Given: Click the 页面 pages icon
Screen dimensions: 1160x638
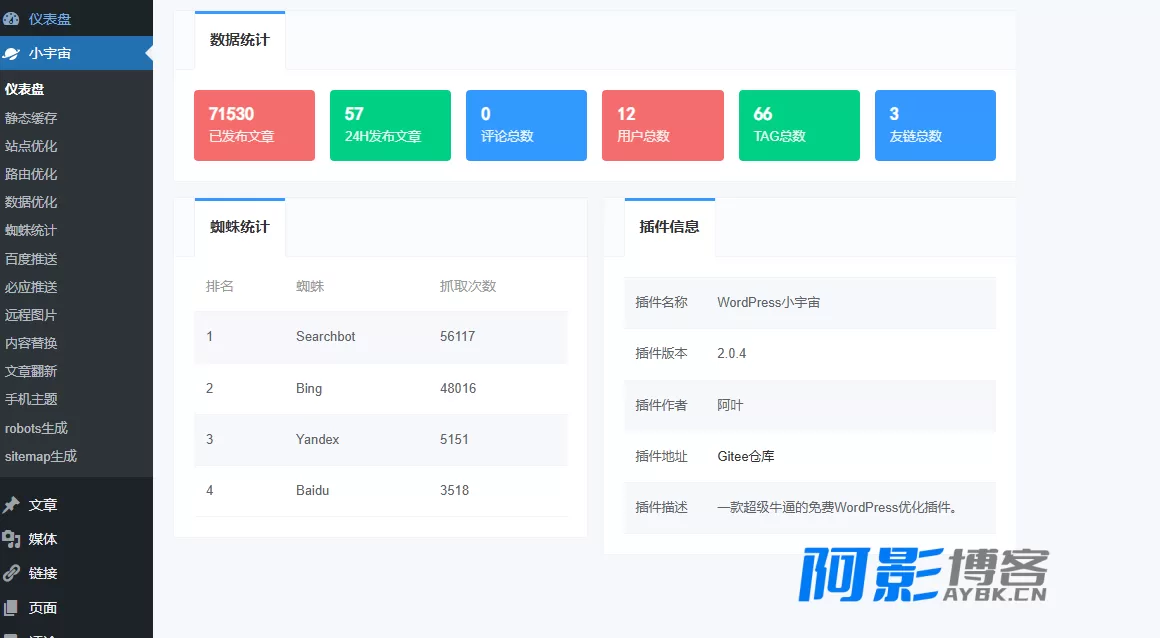Looking at the screenshot, I should click(x=11, y=608).
